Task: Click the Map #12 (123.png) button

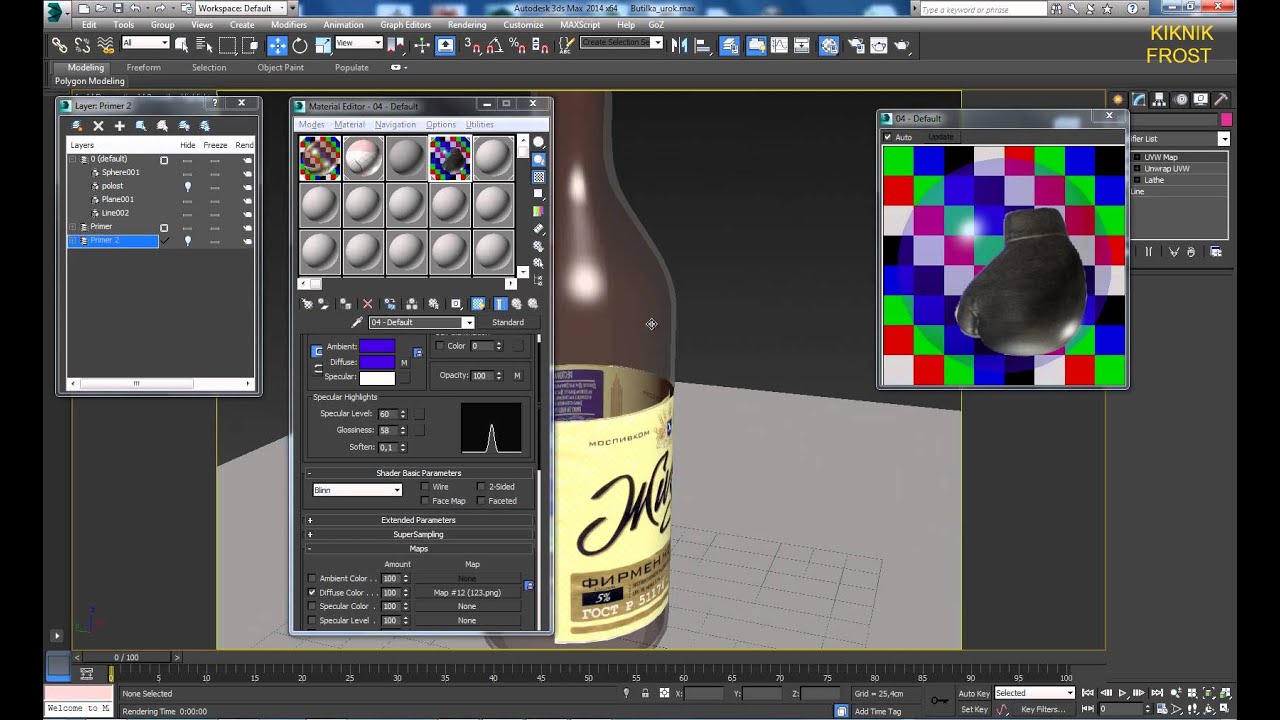Action: 467,592
